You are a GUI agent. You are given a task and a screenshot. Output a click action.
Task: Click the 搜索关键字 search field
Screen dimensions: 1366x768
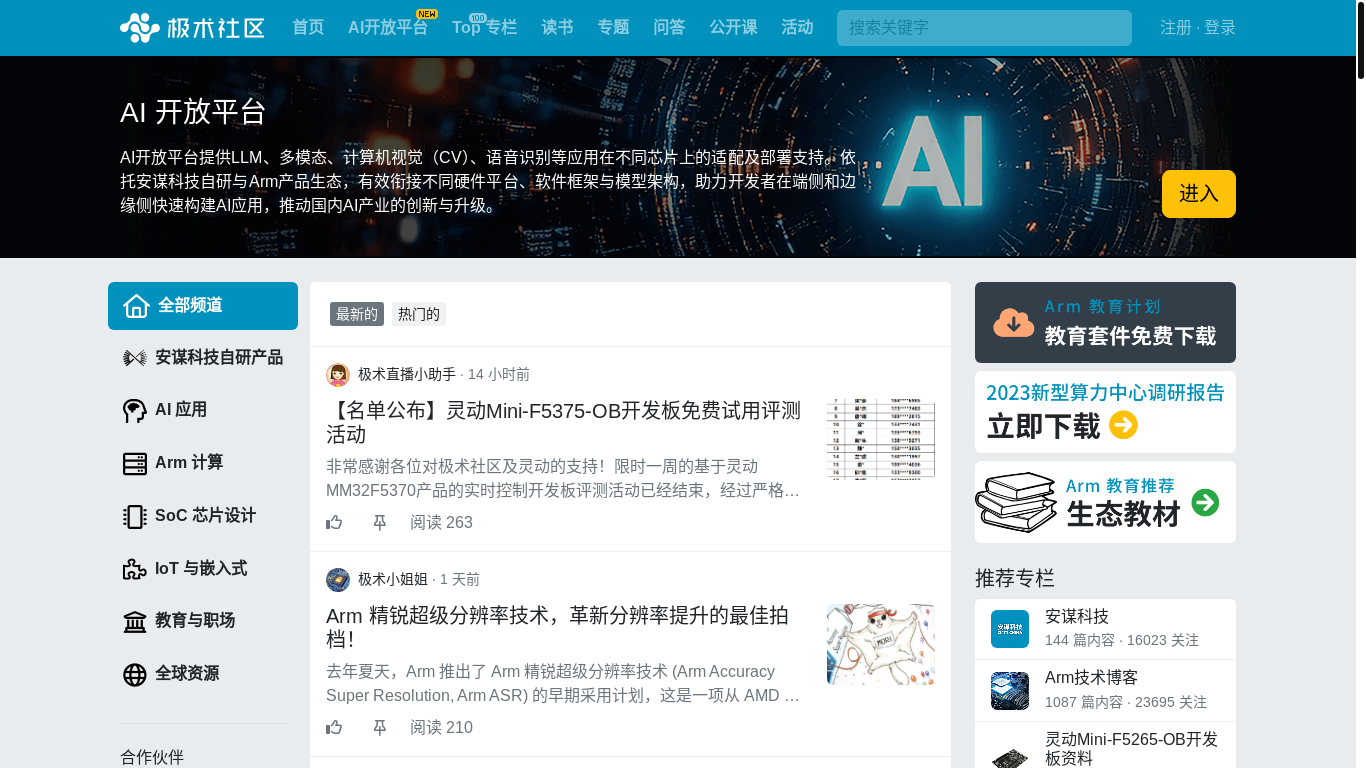(x=984, y=28)
